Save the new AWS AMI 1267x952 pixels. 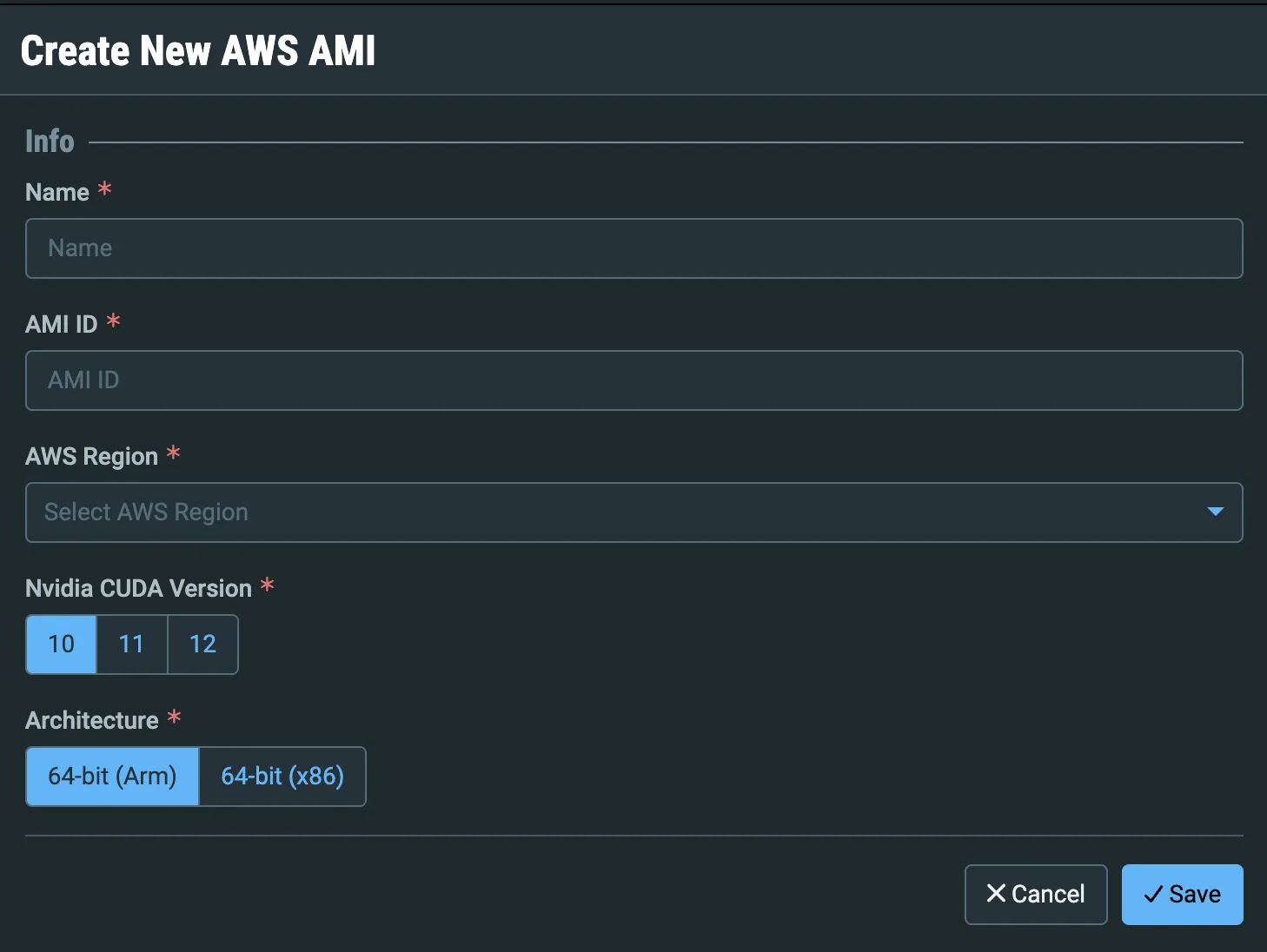pyautogui.click(x=1182, y=895)
